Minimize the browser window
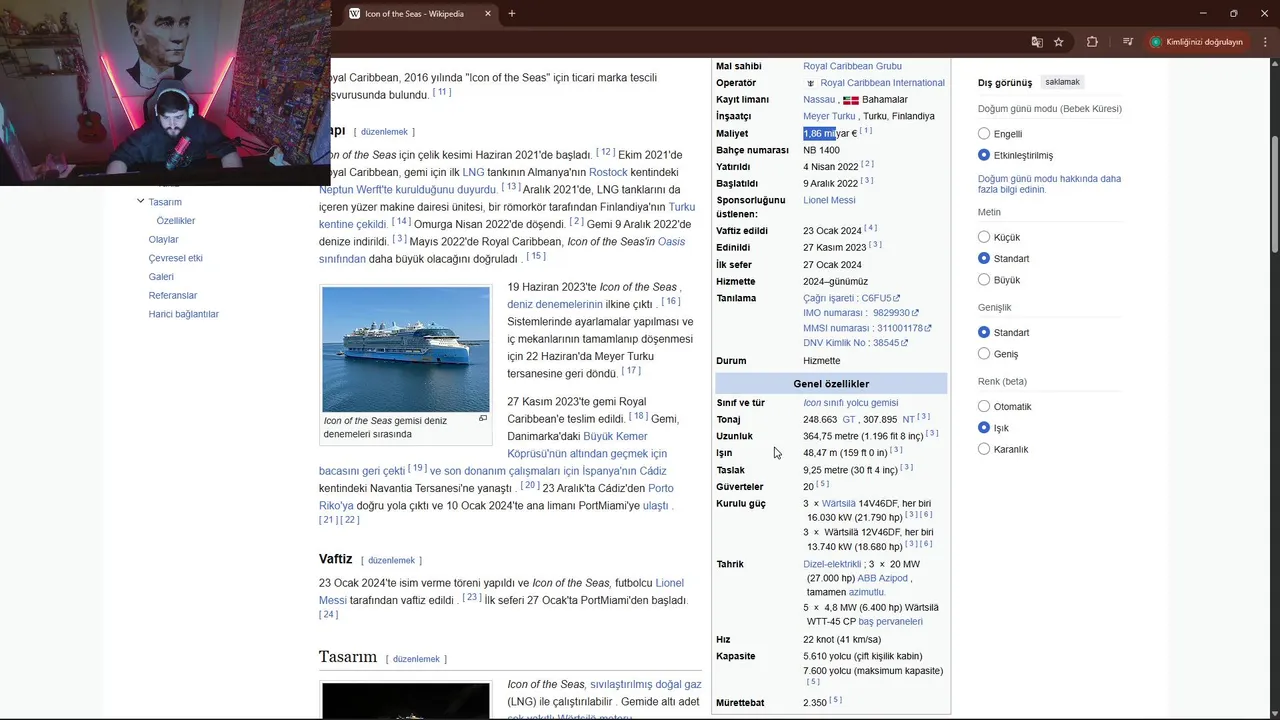 coord(1205,14)
